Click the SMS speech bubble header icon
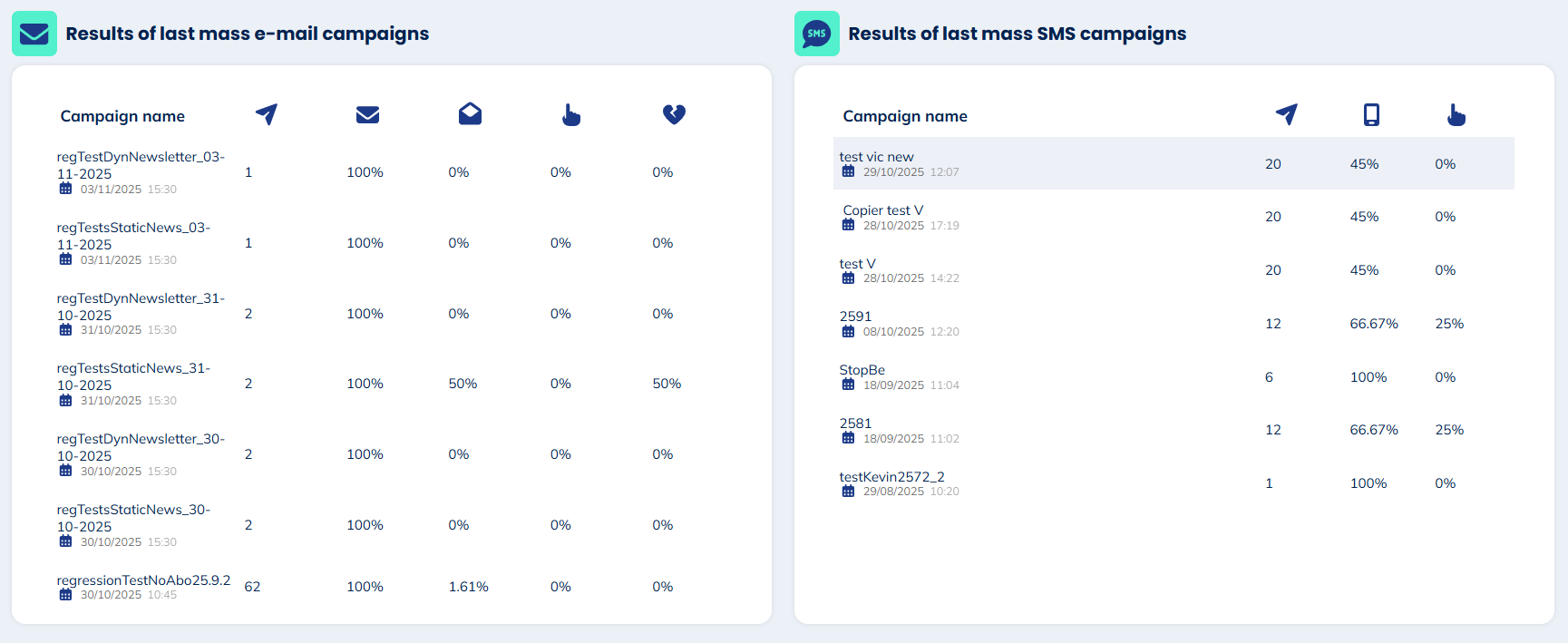Image resolution: width=1568 pixels, height=643 pixels. pyautogui.click(x=816, y=34)
